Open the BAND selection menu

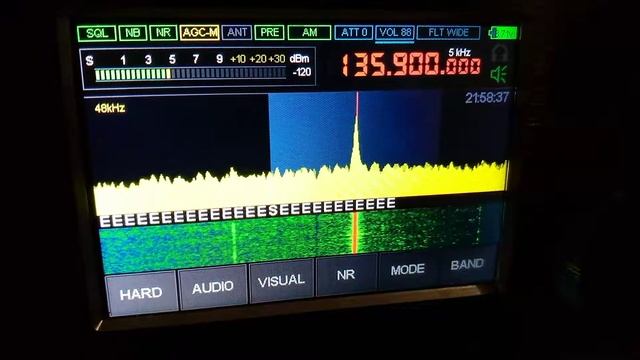(x=467, y=264)
